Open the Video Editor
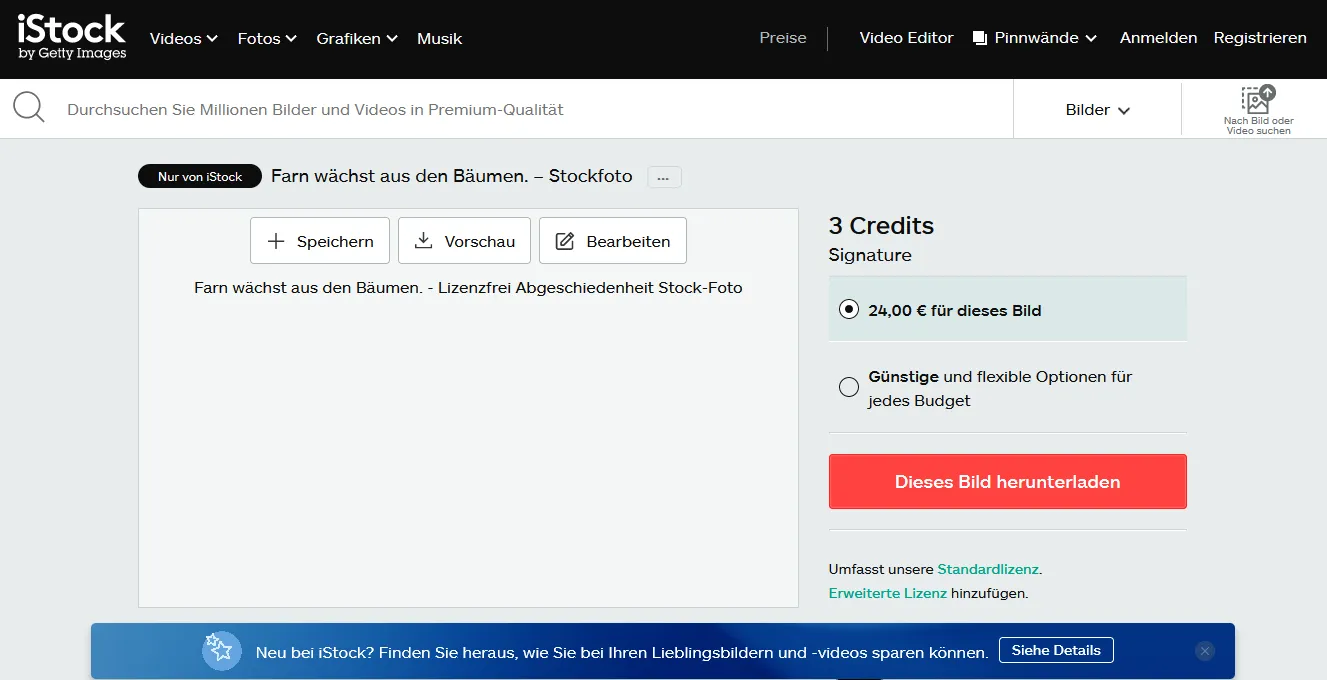 [x=906, y=38]
